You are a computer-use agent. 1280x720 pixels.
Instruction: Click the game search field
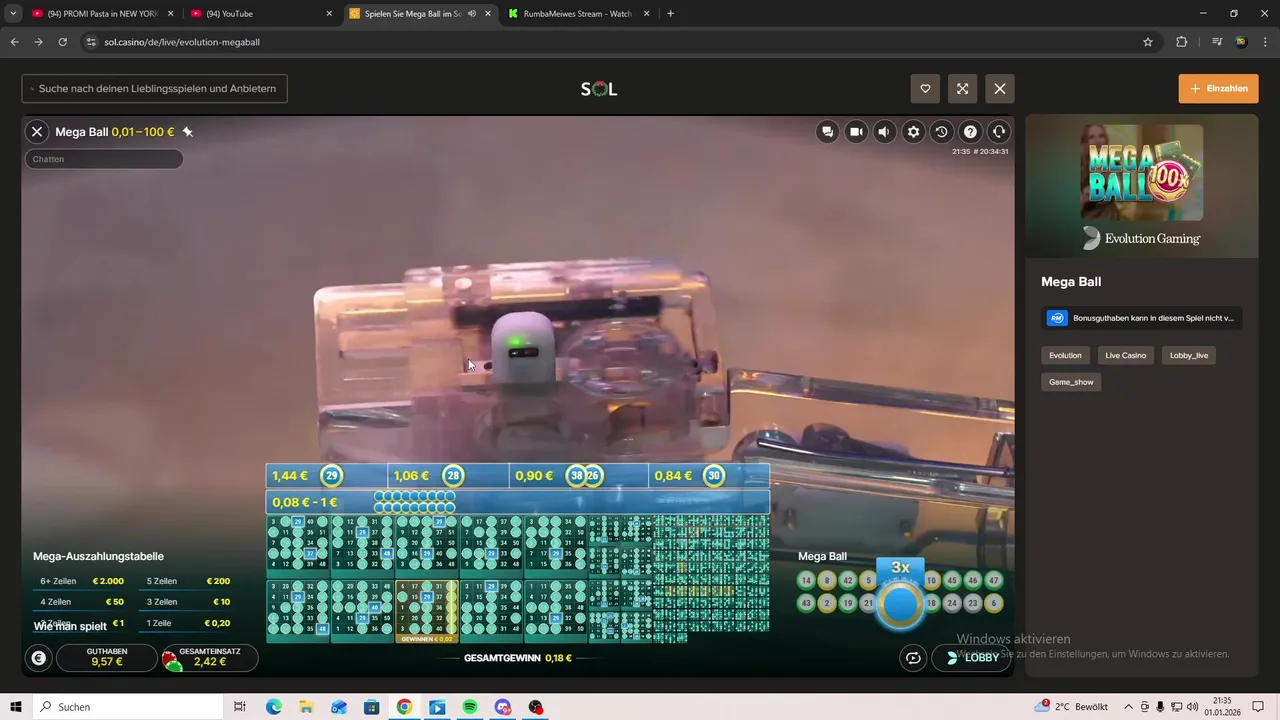tap(155, 88)
